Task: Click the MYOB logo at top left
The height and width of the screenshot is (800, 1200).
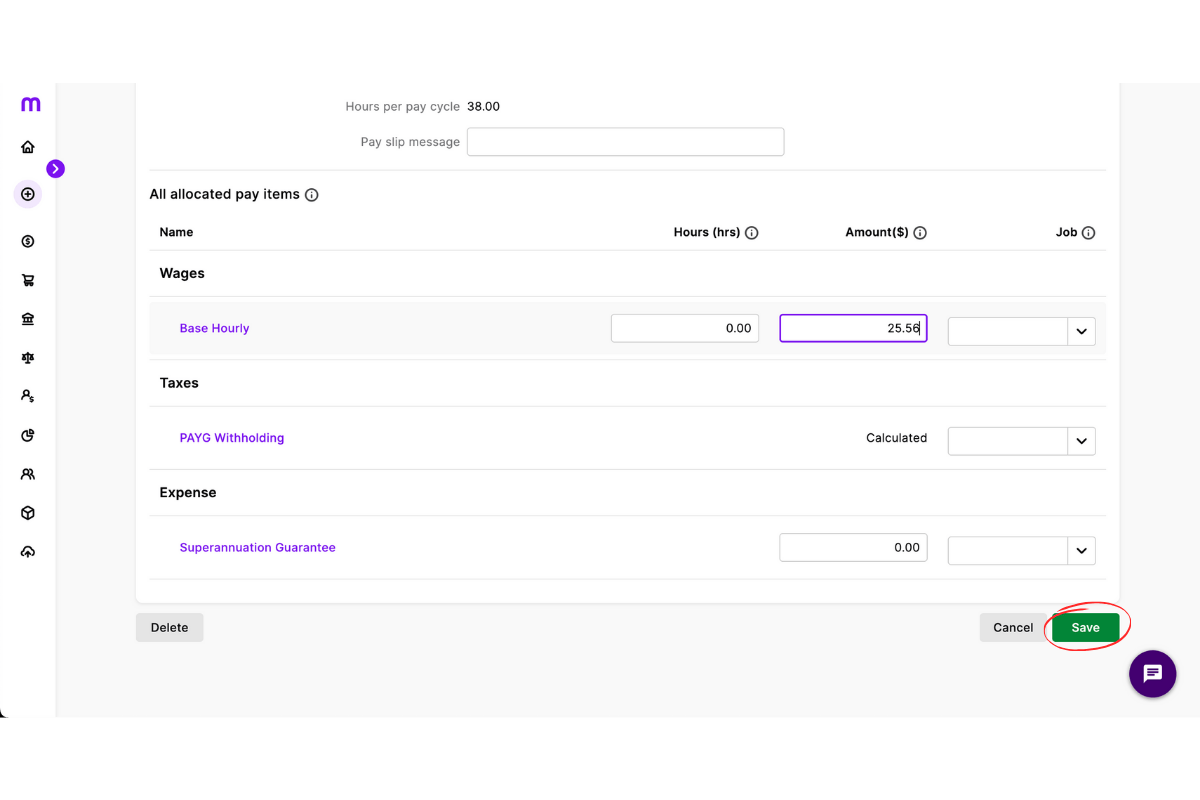Action: click(x=30, y=103)
